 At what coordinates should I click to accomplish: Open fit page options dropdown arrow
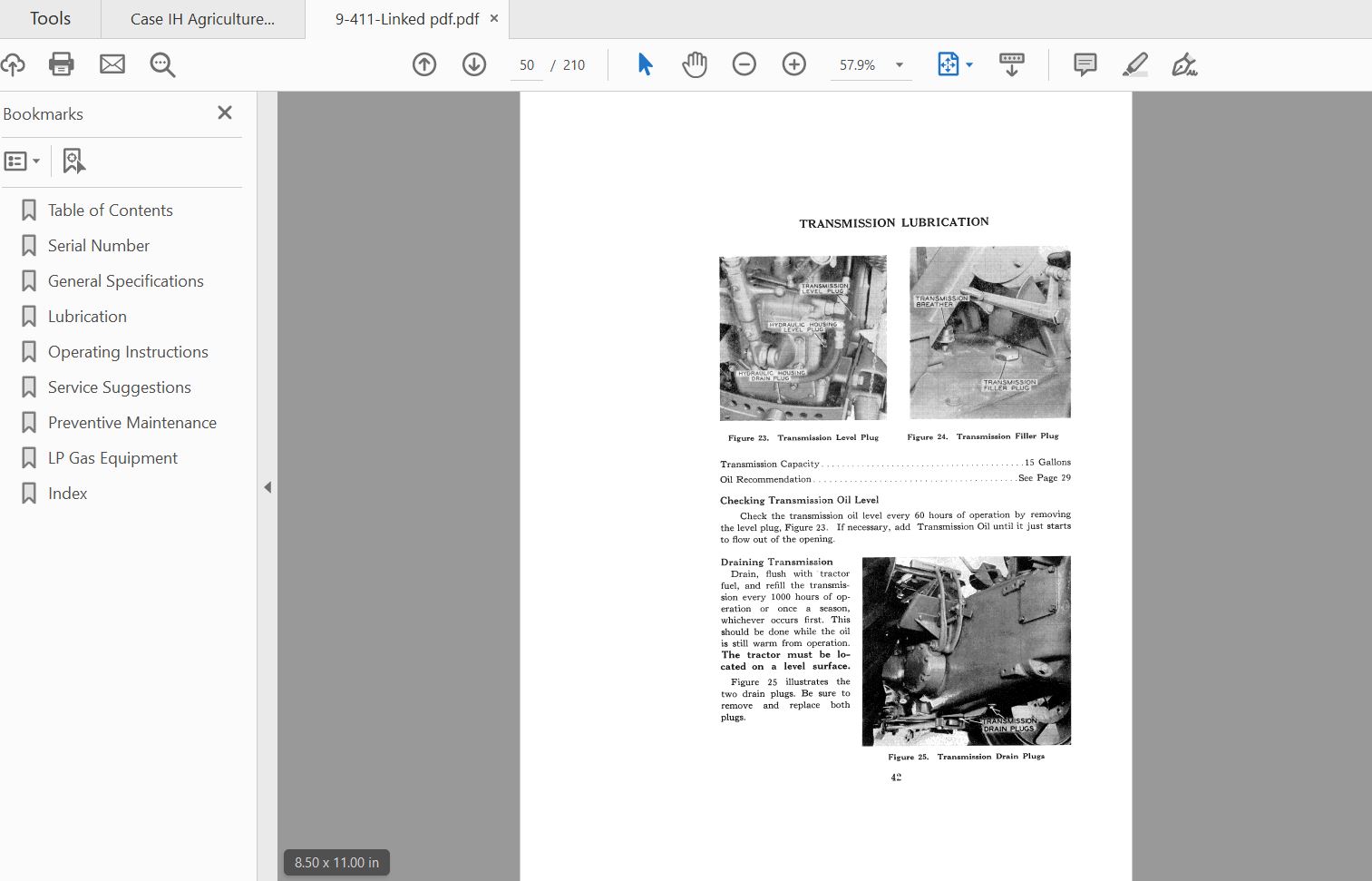[x=969, y=65]
